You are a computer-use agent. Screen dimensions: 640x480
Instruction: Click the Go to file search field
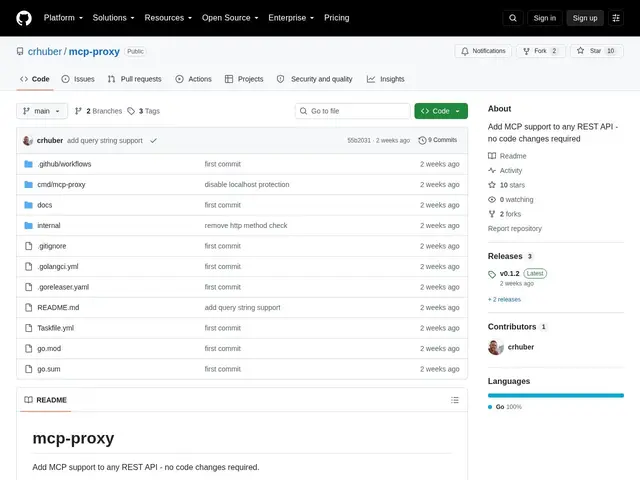click(353, 111)
